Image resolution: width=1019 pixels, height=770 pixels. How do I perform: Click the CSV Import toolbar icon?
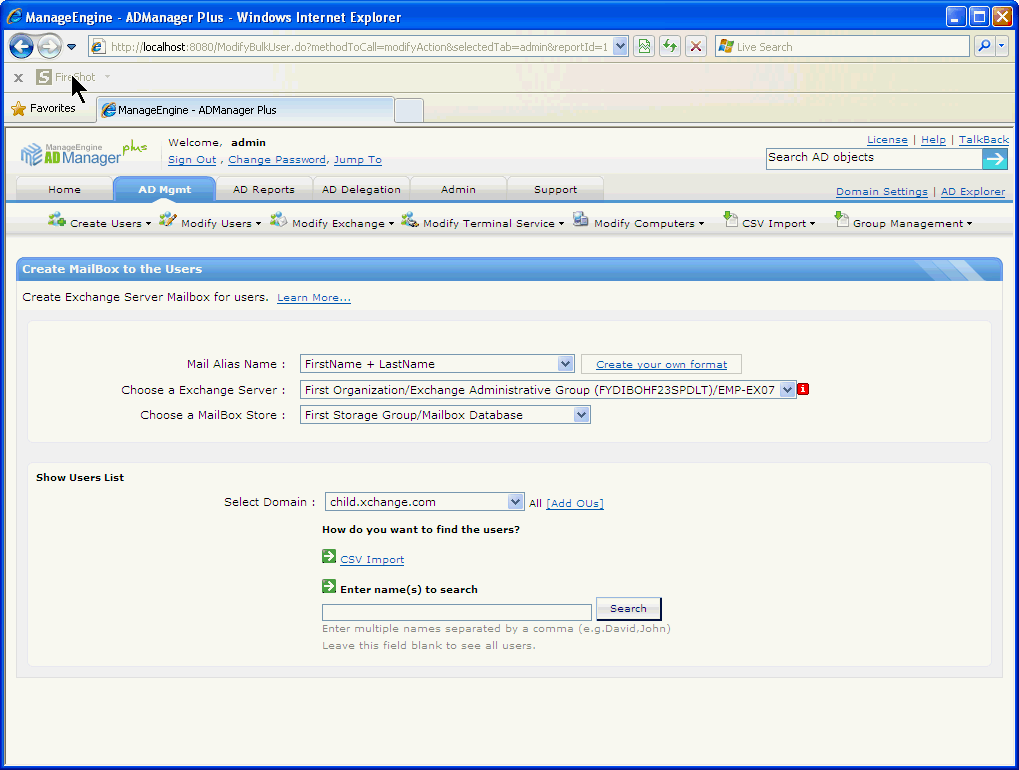click(x=730, y=220)
